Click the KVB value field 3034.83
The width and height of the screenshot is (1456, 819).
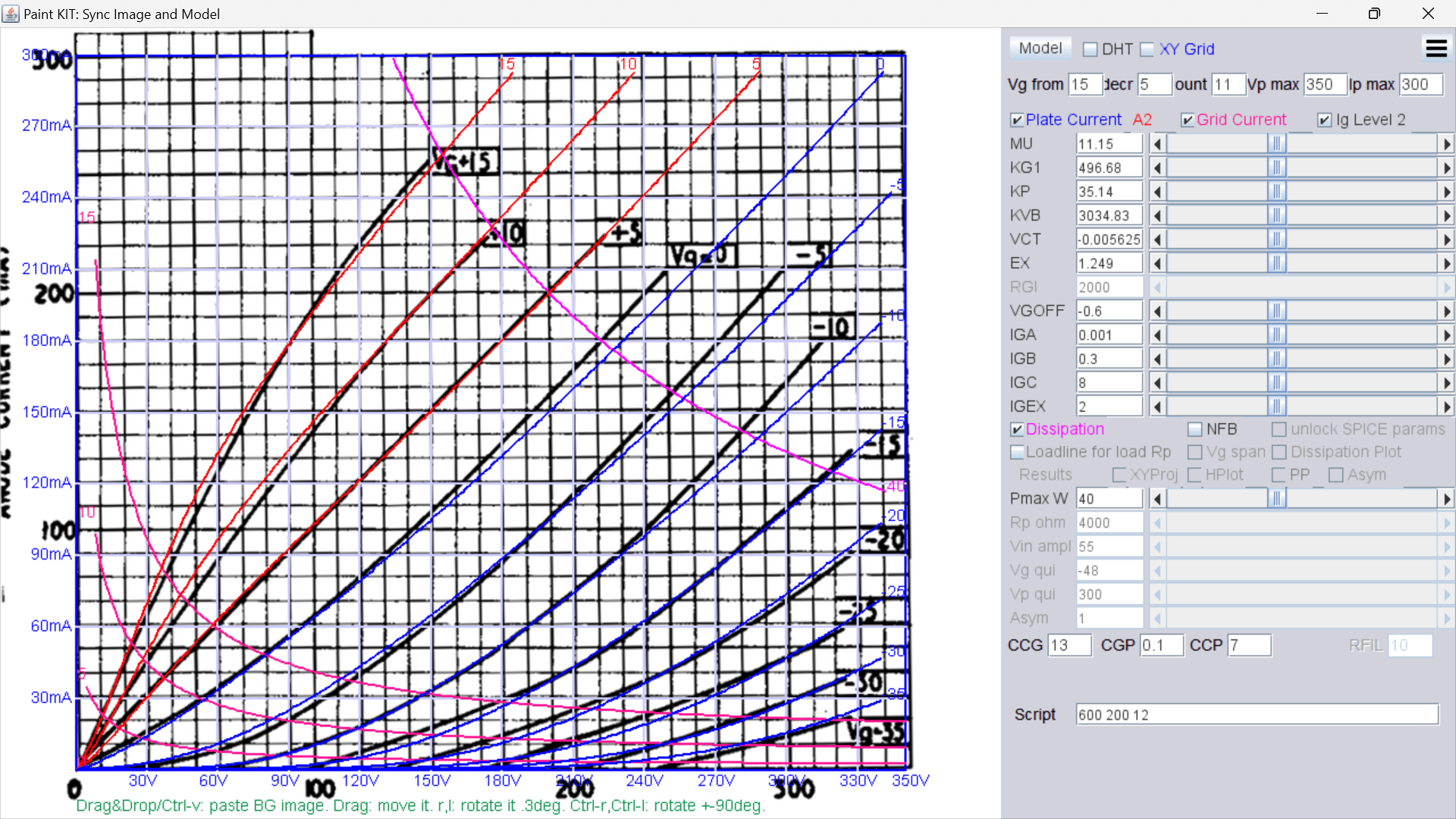click(x=1109, y=215)
